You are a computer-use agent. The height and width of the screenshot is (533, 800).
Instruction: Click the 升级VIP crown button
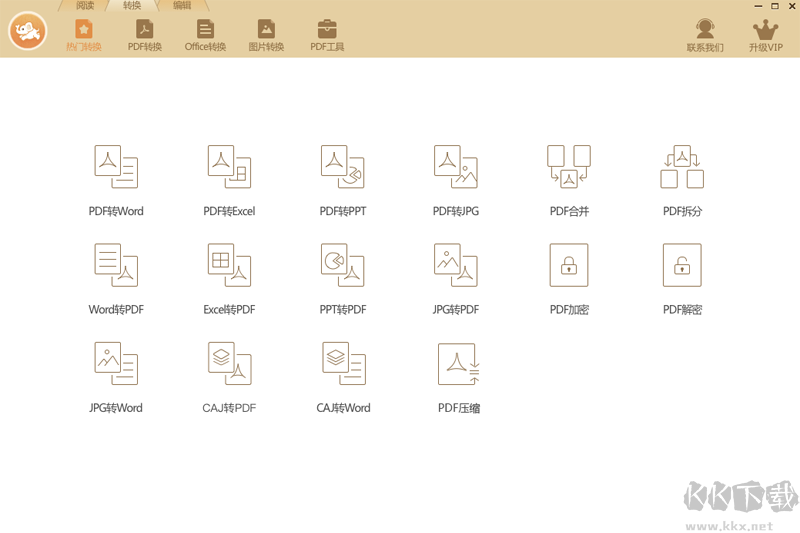[x=766, y=35]
